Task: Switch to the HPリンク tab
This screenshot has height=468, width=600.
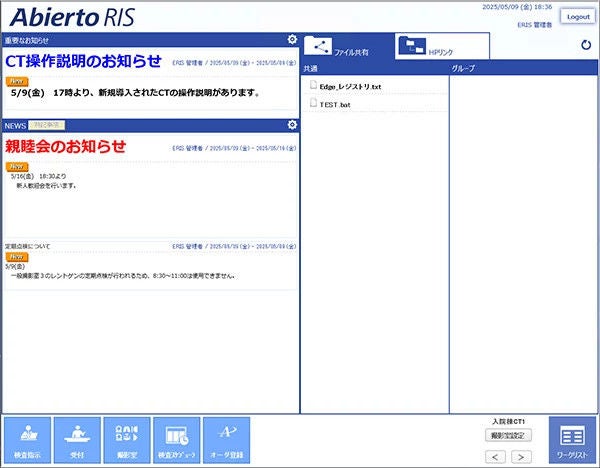Action: tap(442, 46)
